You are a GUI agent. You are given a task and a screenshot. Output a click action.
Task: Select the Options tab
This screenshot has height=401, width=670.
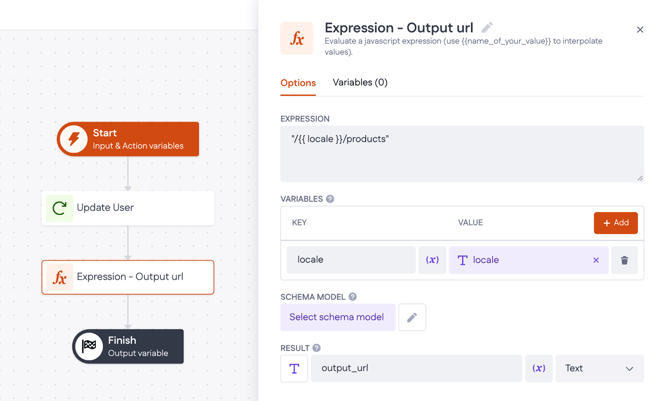click(x=298, y=83)
